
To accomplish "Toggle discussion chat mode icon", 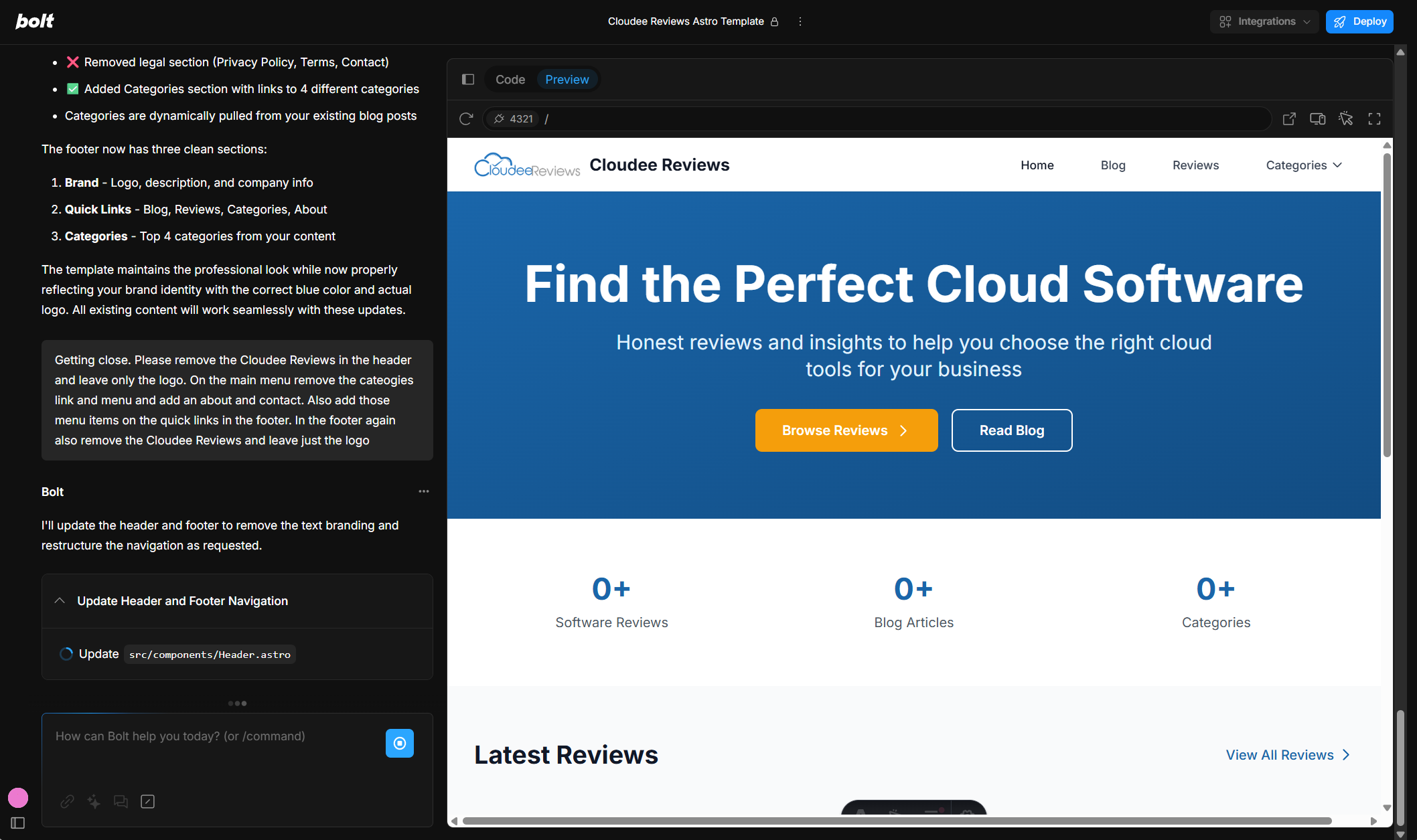I will click(121, 801).
